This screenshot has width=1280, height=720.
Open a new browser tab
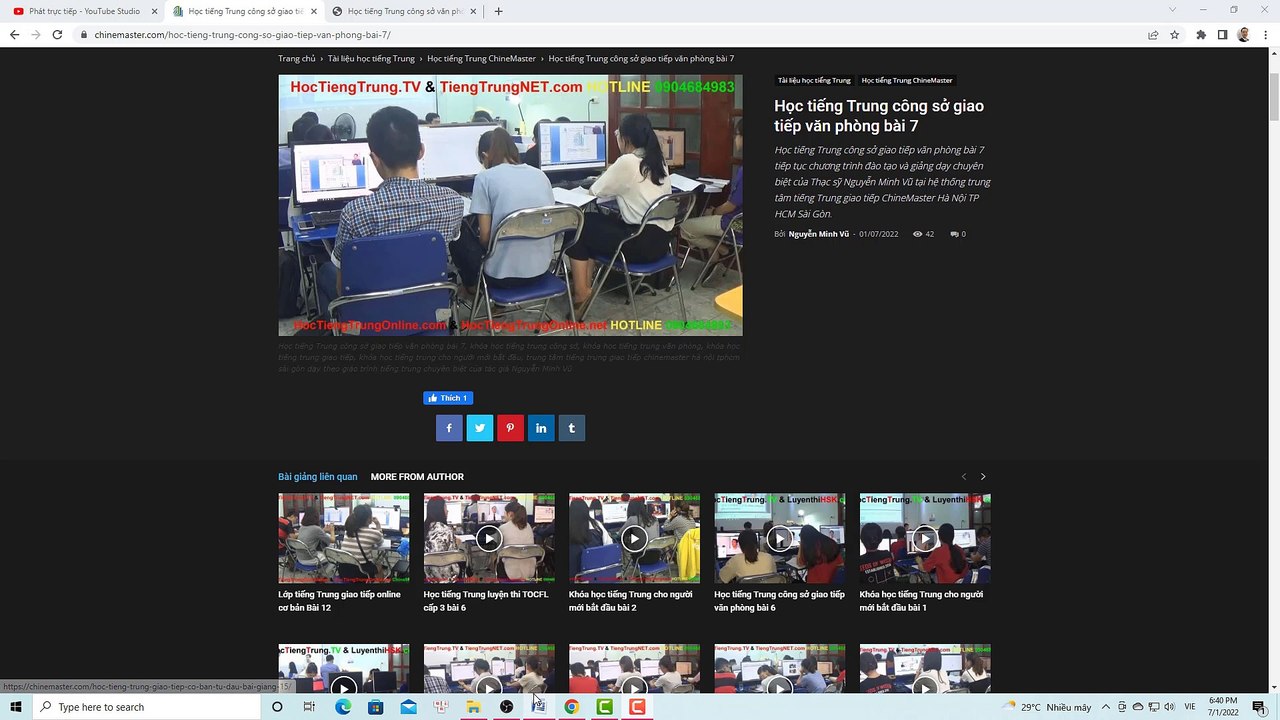click(498, 11)
